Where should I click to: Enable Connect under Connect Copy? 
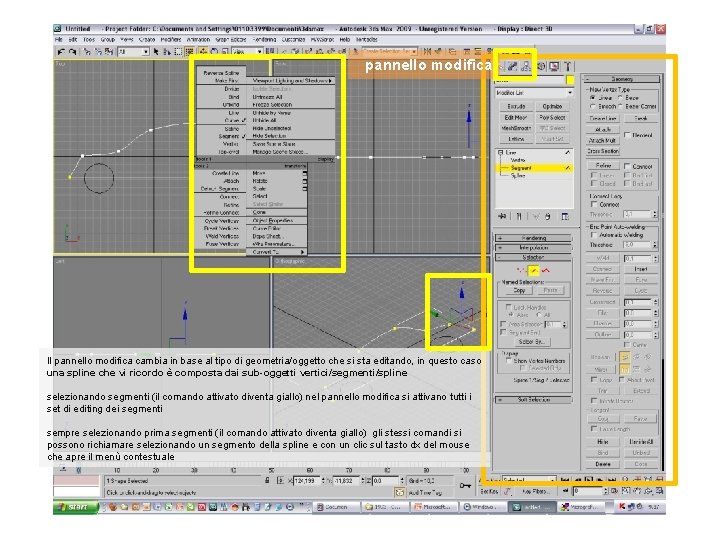(594, 204)
